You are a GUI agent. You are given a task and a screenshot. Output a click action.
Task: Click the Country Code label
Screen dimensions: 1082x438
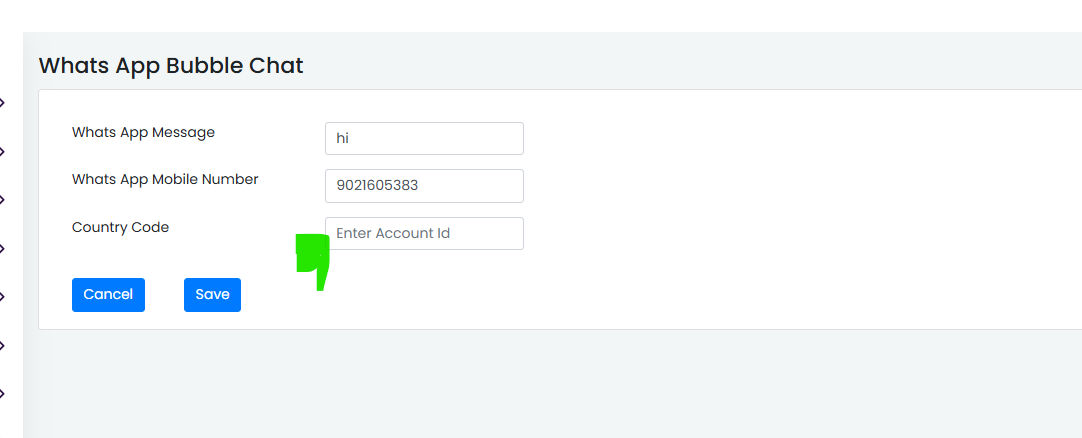[x=120, y=227]
